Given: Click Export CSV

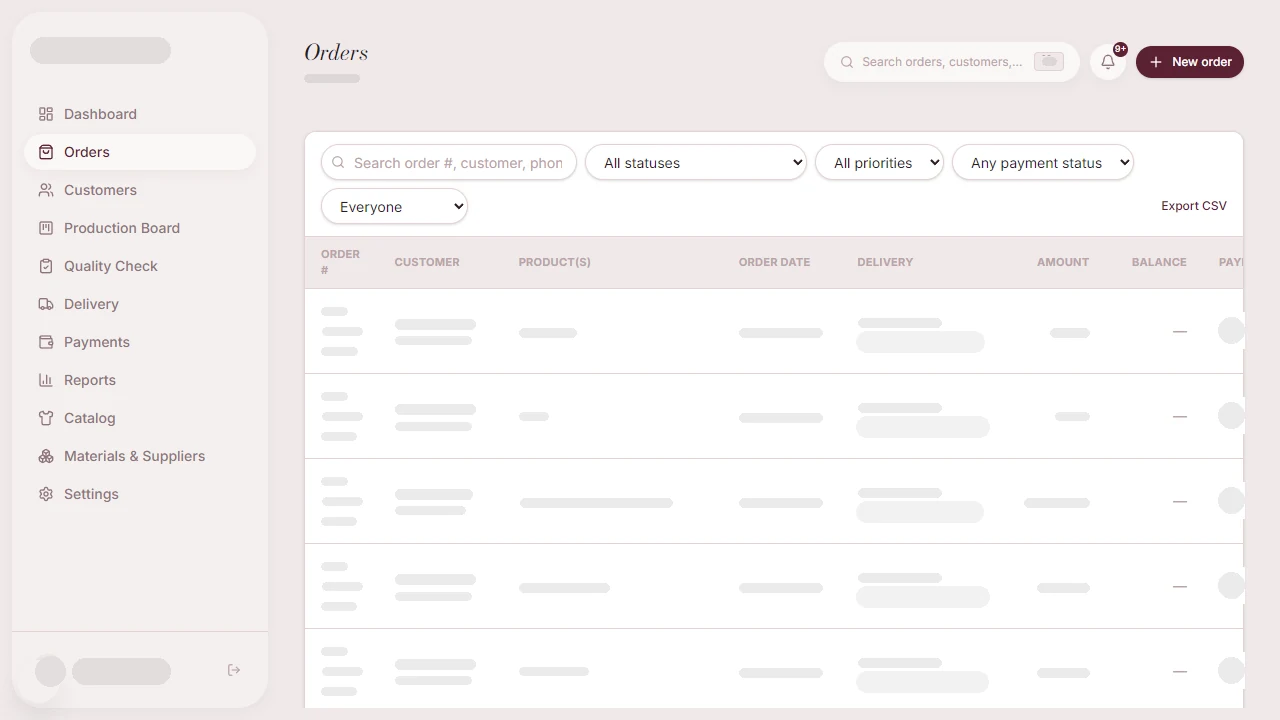Looking at the screenshot, I should [1194, 206].
